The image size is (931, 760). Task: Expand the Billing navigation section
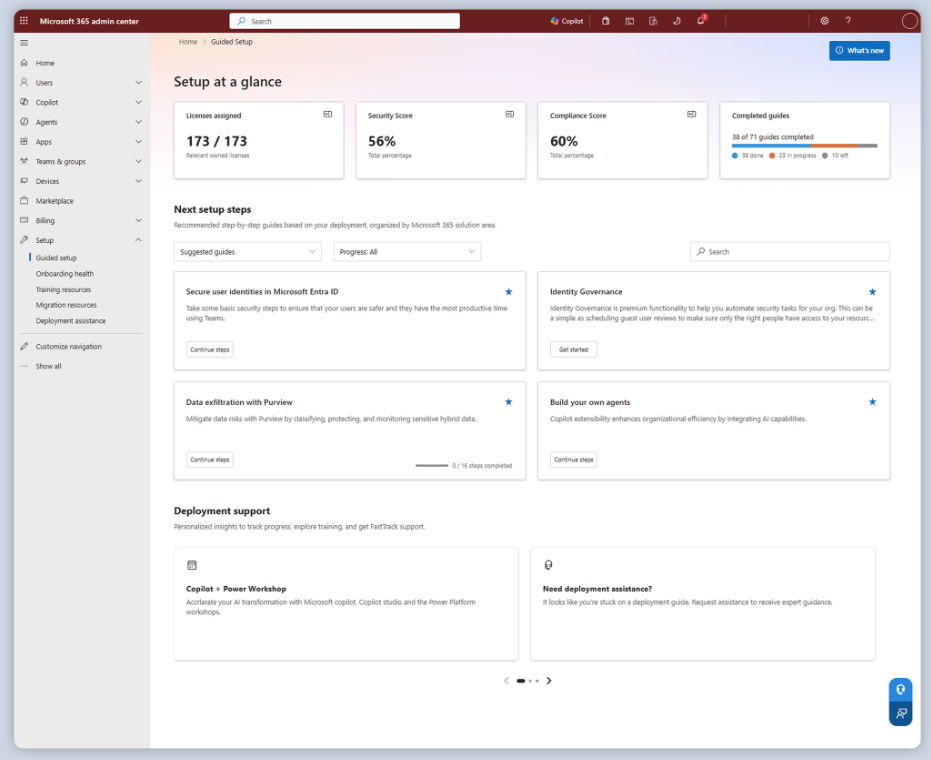coord(138,220)
